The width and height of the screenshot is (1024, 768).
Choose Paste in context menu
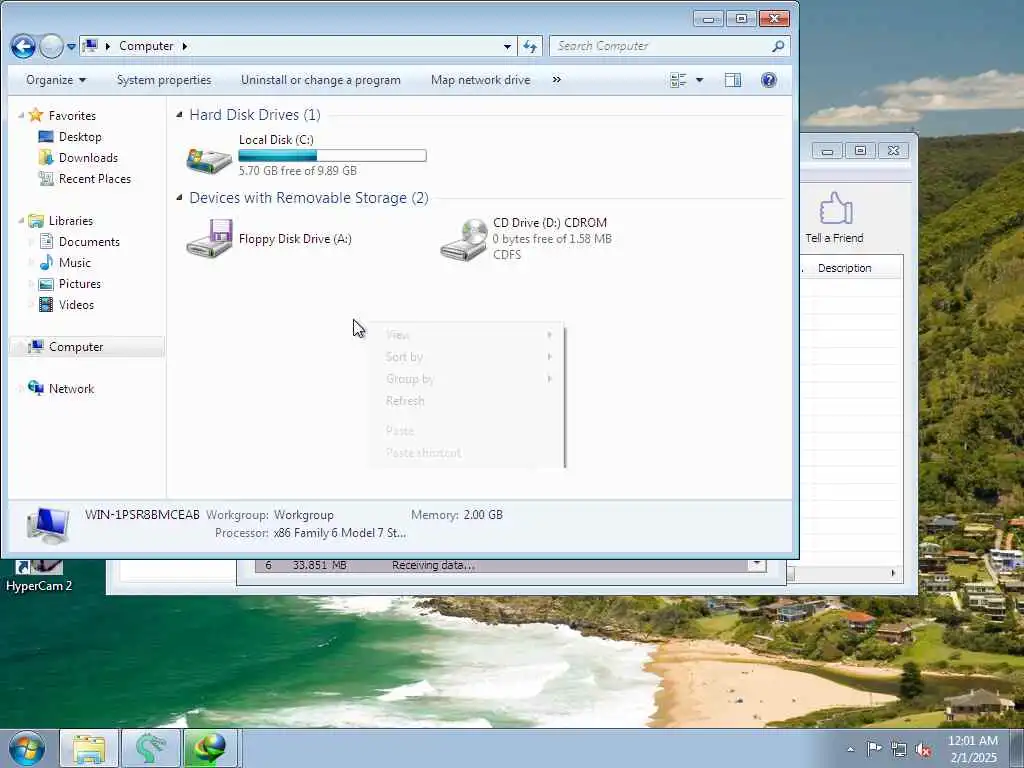tap(468, 431)
